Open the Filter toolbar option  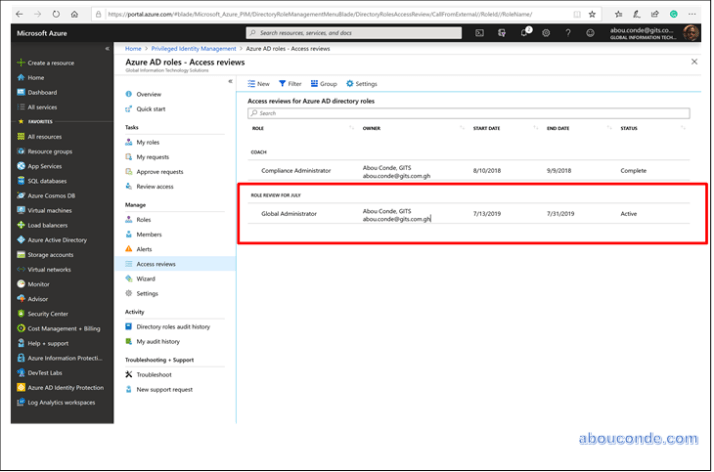click(x=290, y=84)
